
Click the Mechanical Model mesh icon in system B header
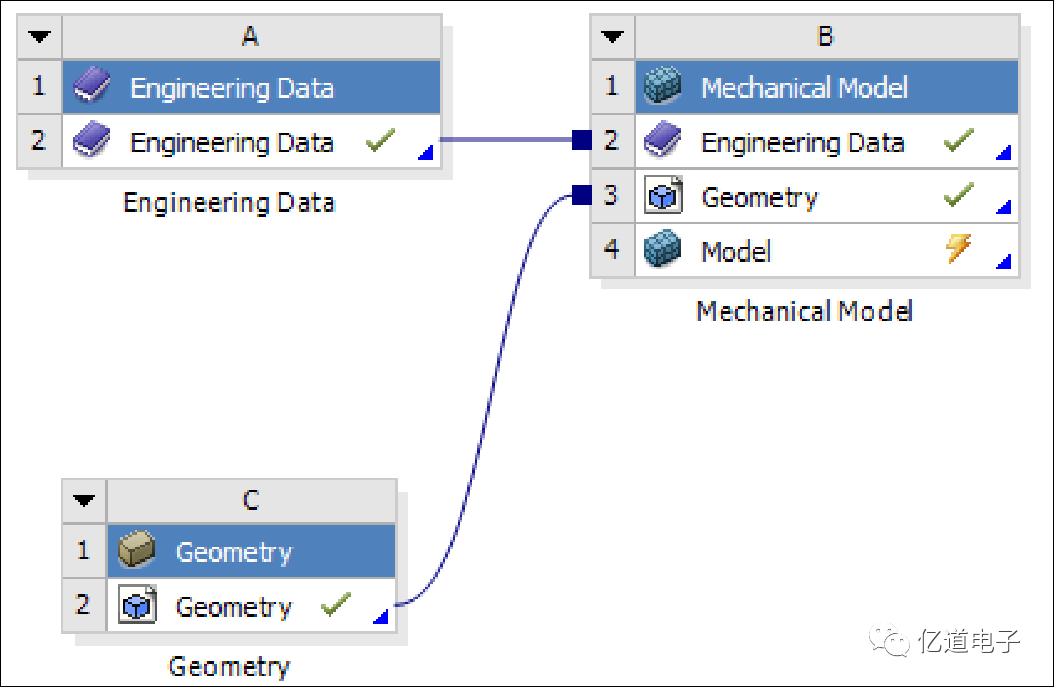click(663, 87)
